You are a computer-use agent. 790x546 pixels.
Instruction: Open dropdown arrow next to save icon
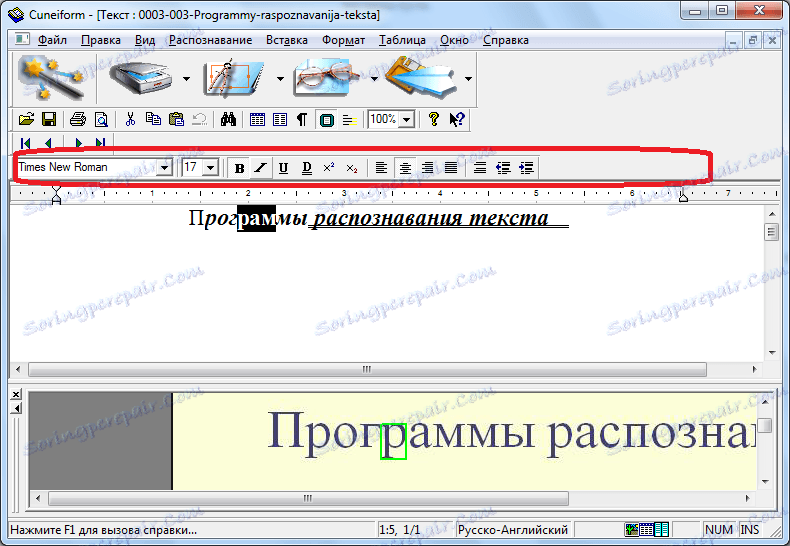(x=469, y=79)
